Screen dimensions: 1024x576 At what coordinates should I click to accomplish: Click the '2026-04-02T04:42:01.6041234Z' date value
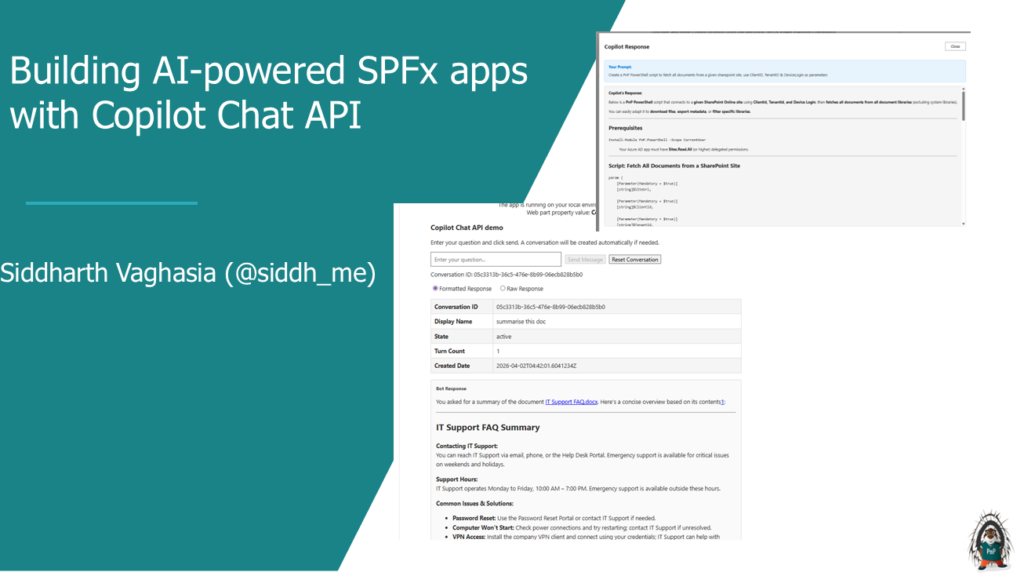(x=536, y=366)
